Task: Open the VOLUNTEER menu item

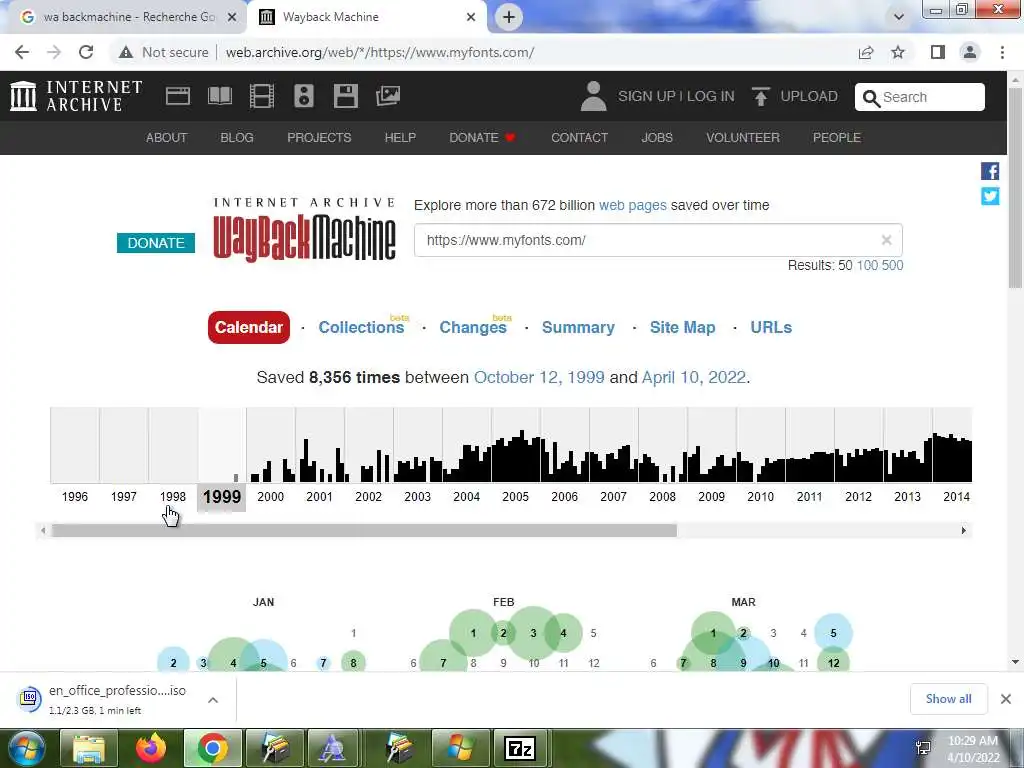Action: (x=743, y=138)
